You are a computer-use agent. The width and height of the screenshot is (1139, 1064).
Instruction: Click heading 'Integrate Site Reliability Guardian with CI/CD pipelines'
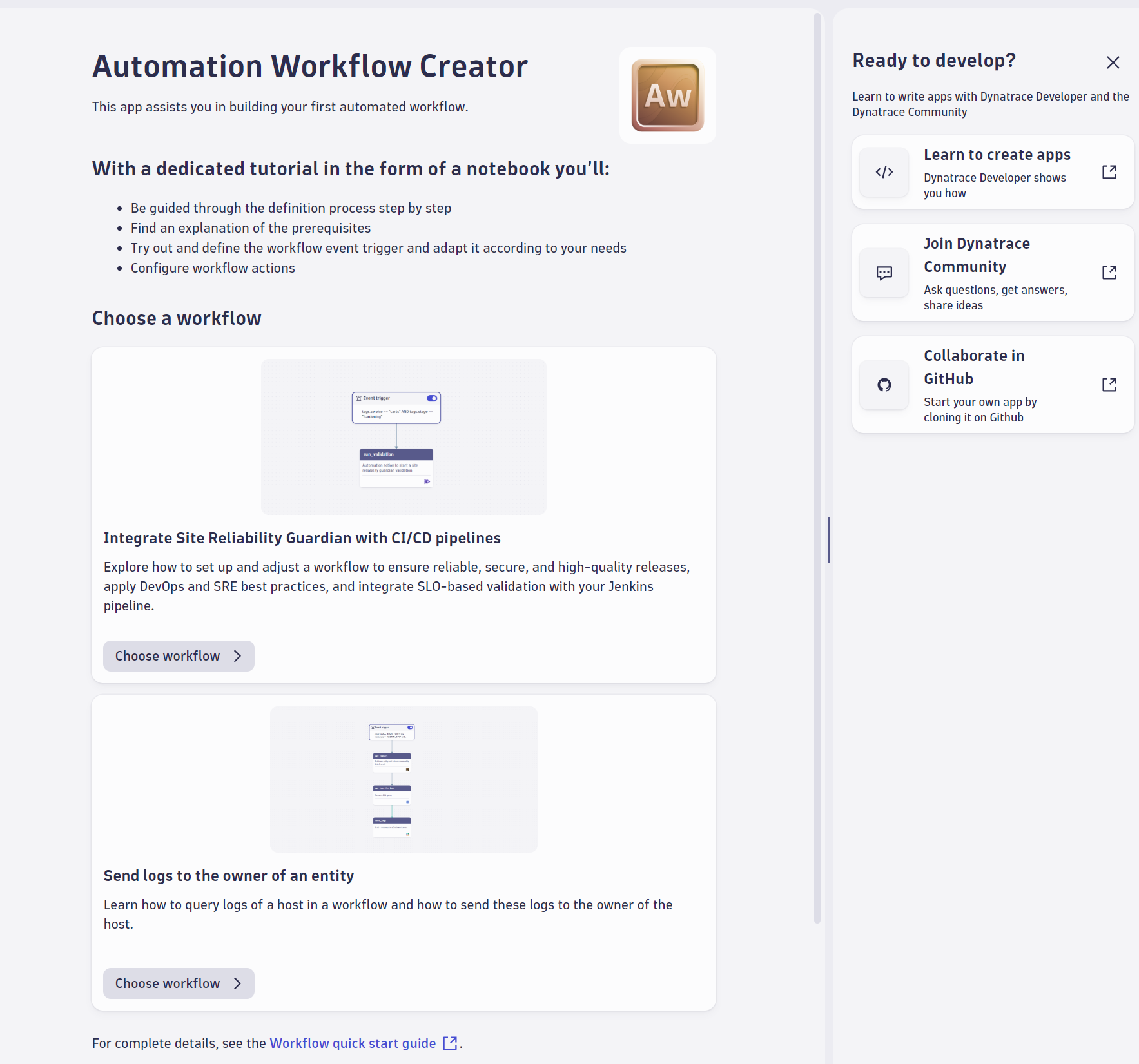click(302, 538)
